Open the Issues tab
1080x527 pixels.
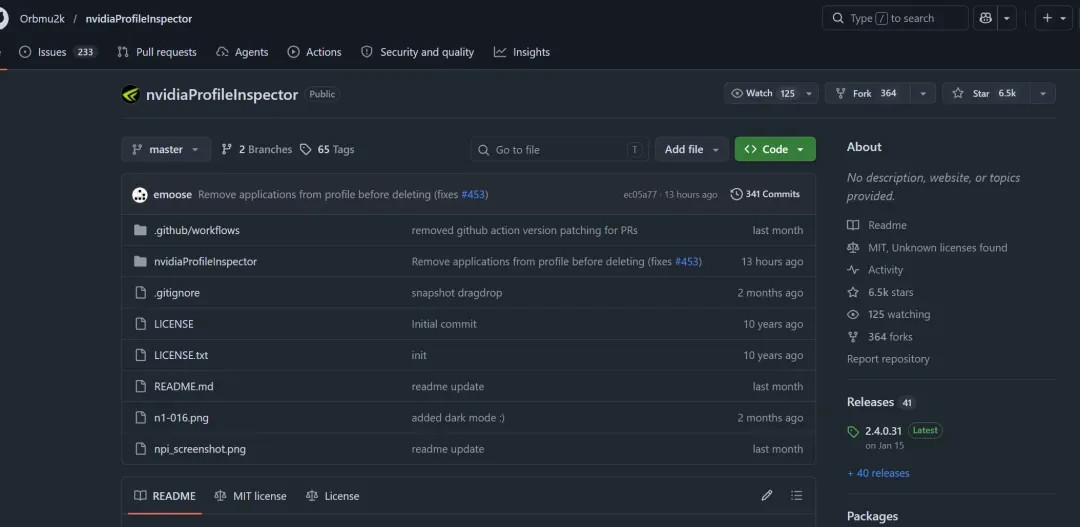(58, 52)
